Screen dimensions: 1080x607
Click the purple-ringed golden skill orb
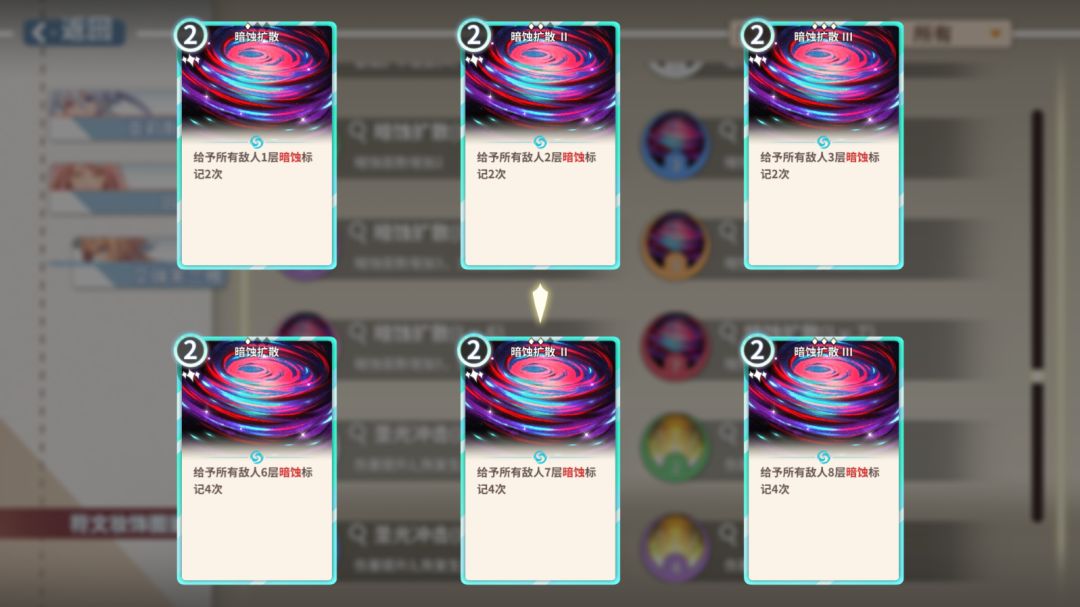(676, 547)
